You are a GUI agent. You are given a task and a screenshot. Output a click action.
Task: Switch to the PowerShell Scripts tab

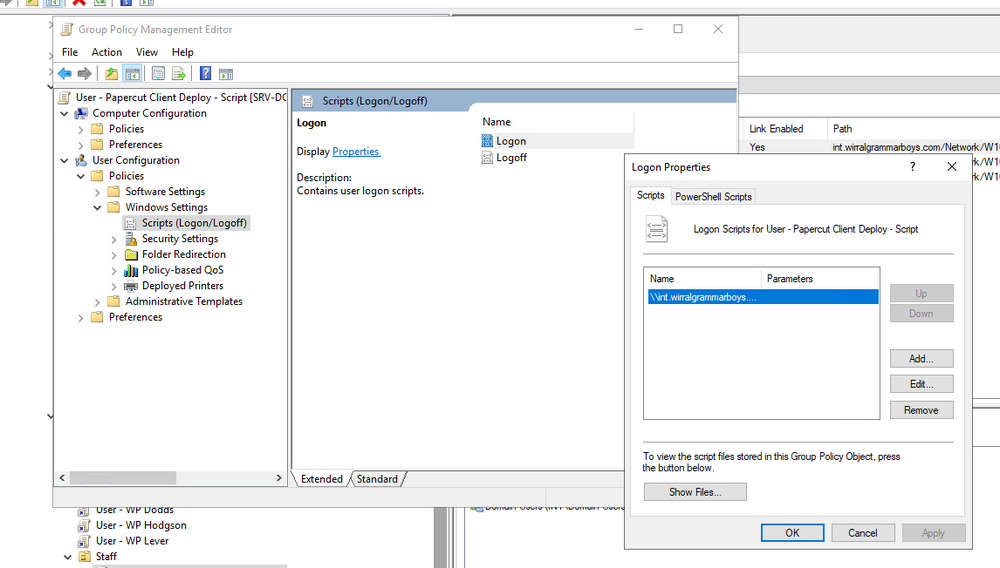coord(713,196)
